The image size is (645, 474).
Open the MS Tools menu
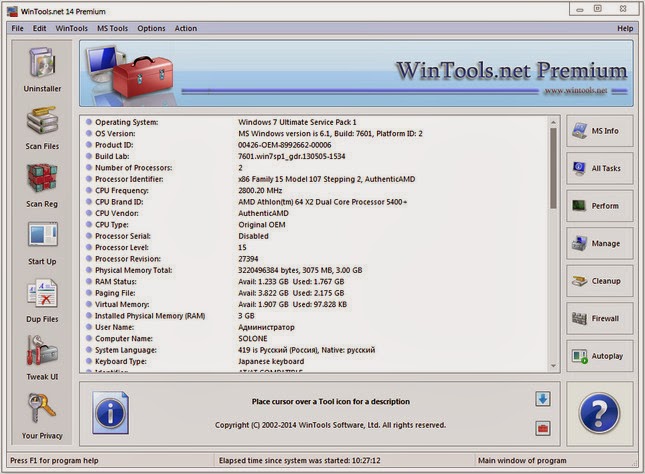point(112,28)
